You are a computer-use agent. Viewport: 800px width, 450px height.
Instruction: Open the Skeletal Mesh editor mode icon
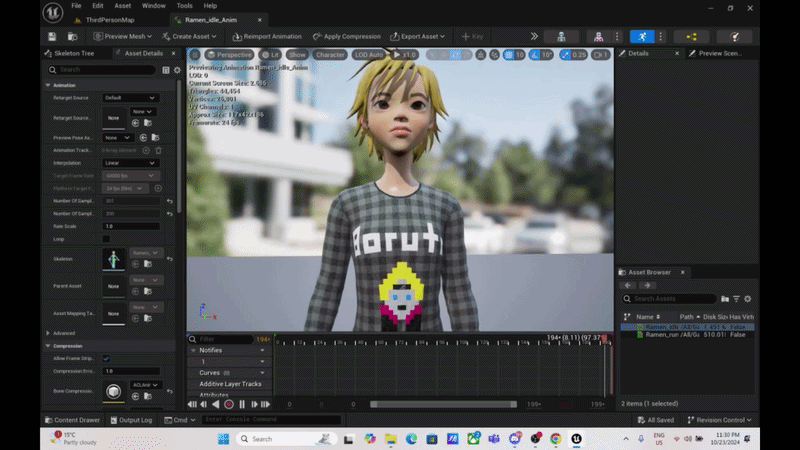598,37
